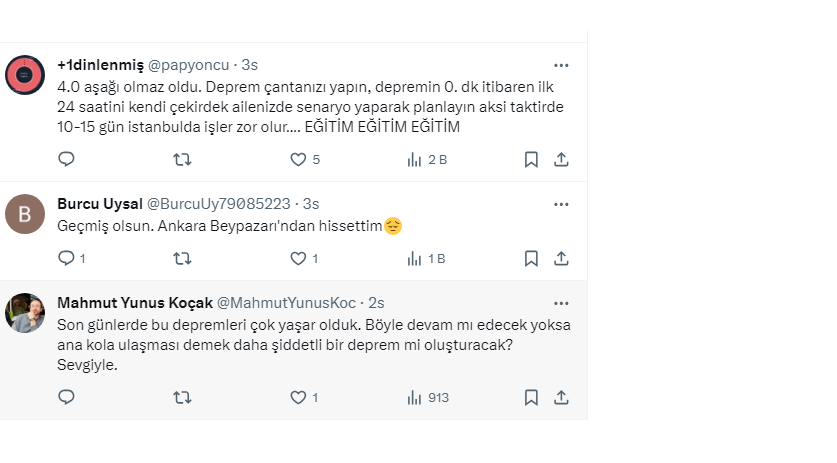837x463 pixels.
Task: Bookmark Mahmut Yunus Koçak's tweet
Action: (532, 397)
